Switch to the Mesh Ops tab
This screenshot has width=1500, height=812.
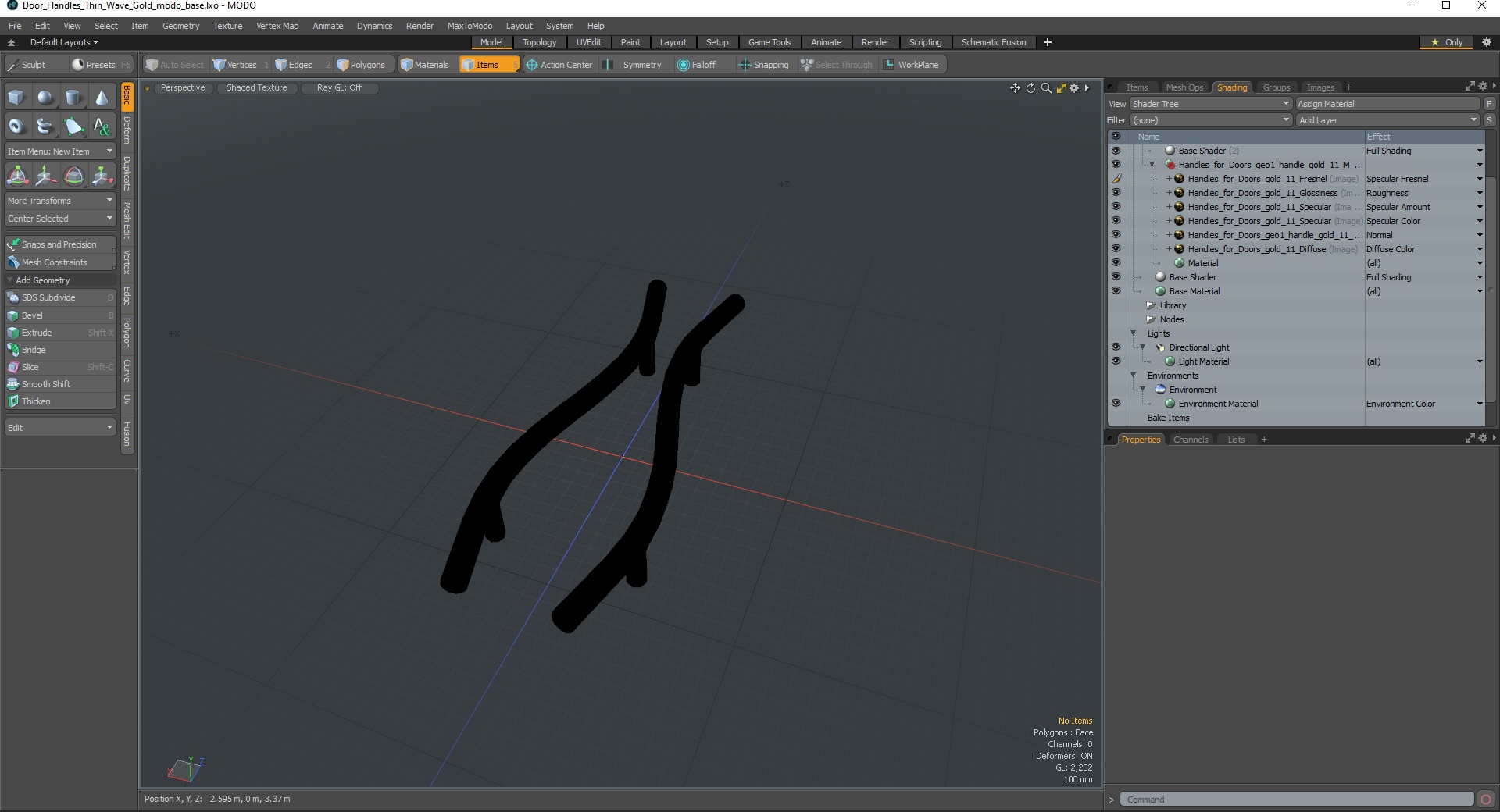click(x=1184, y=87)
